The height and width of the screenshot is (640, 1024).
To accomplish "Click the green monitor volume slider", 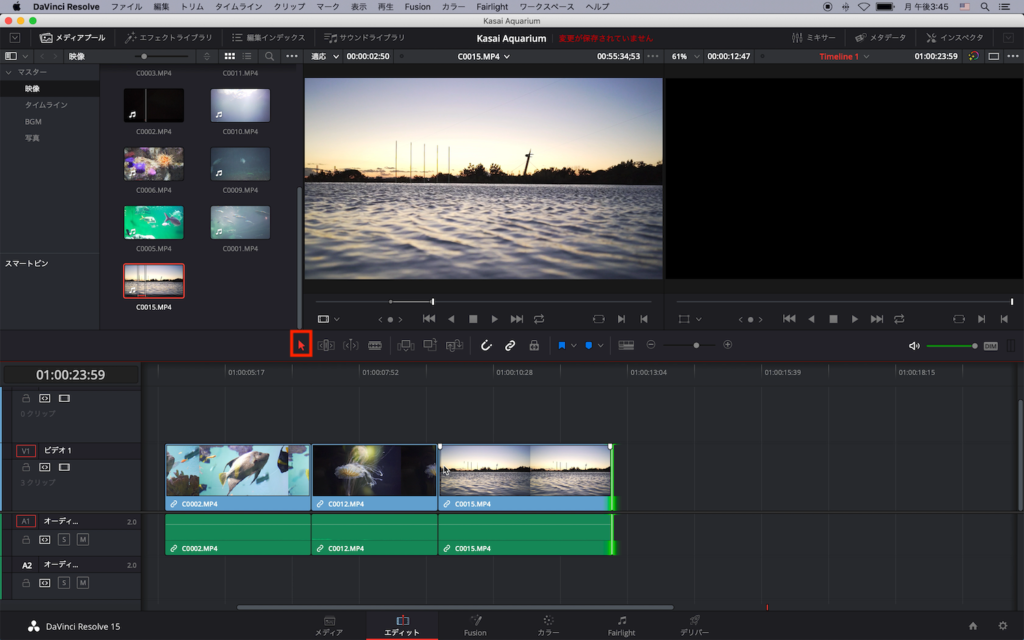I will coord(950,346).
